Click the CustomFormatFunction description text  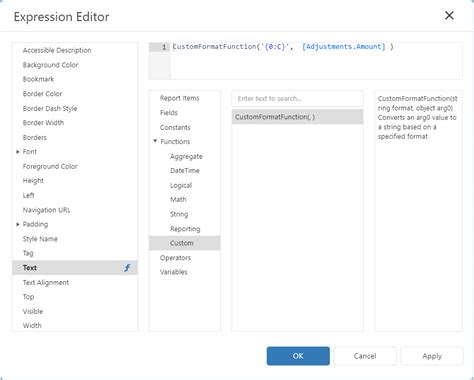[x=417, y=117]
